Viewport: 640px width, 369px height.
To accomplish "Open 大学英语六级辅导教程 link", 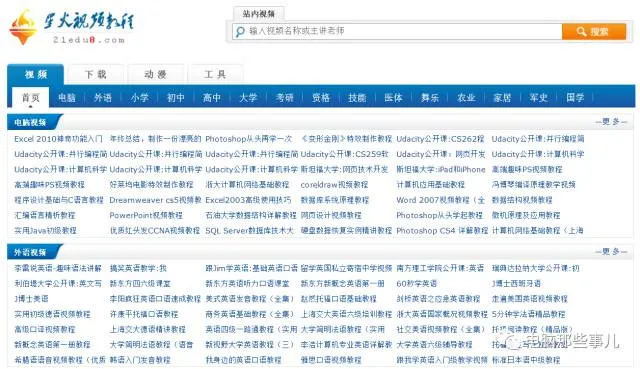I will pyautogui.click(x=434, y=345).
